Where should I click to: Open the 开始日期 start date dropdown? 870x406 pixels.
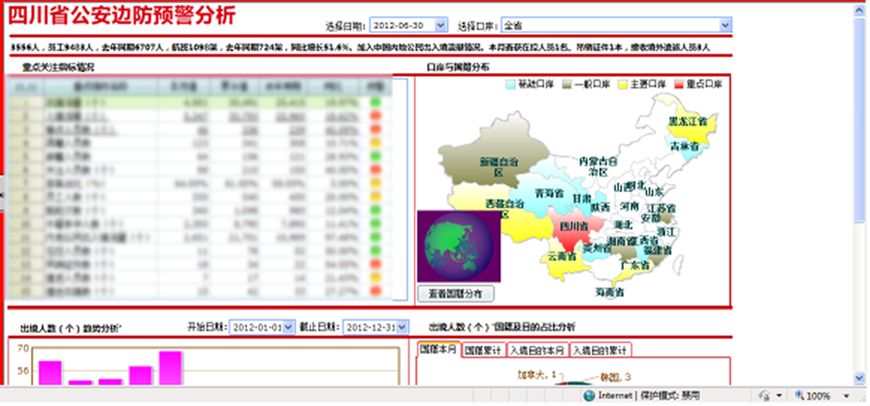(x=289, y=327)
